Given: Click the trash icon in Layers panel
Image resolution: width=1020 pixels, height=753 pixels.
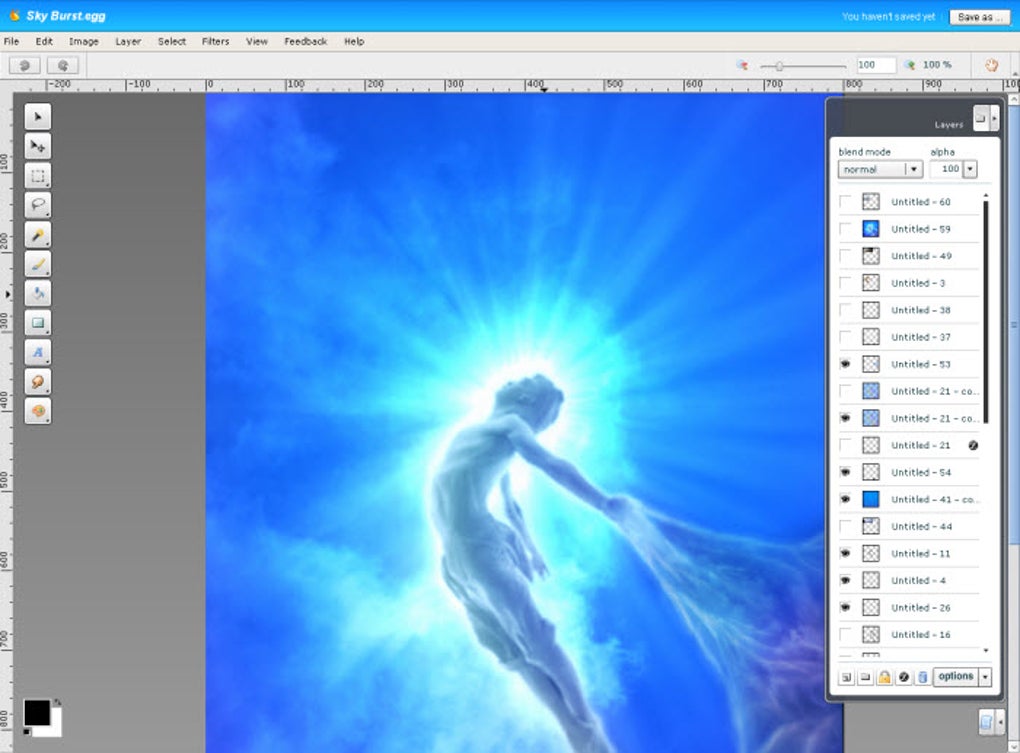Looking at the screenshot, I should coord(922,677).
